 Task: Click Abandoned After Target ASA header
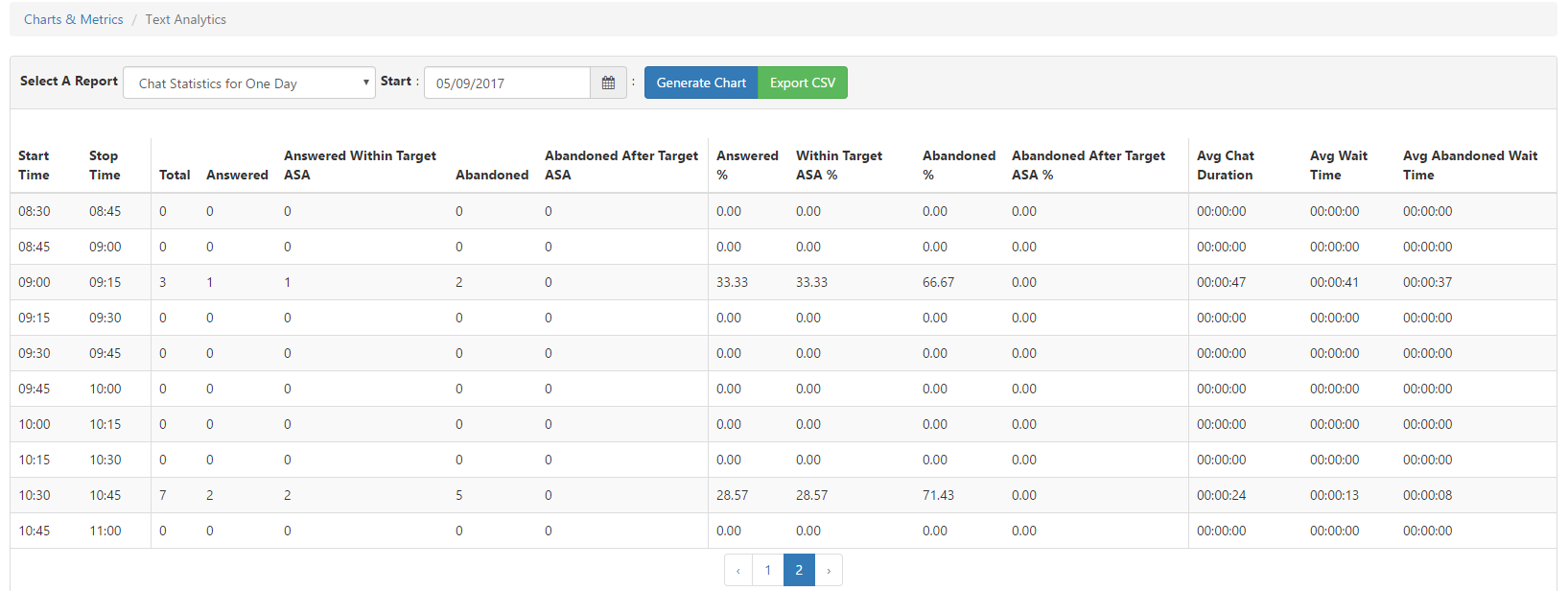(x=621, y=165)
